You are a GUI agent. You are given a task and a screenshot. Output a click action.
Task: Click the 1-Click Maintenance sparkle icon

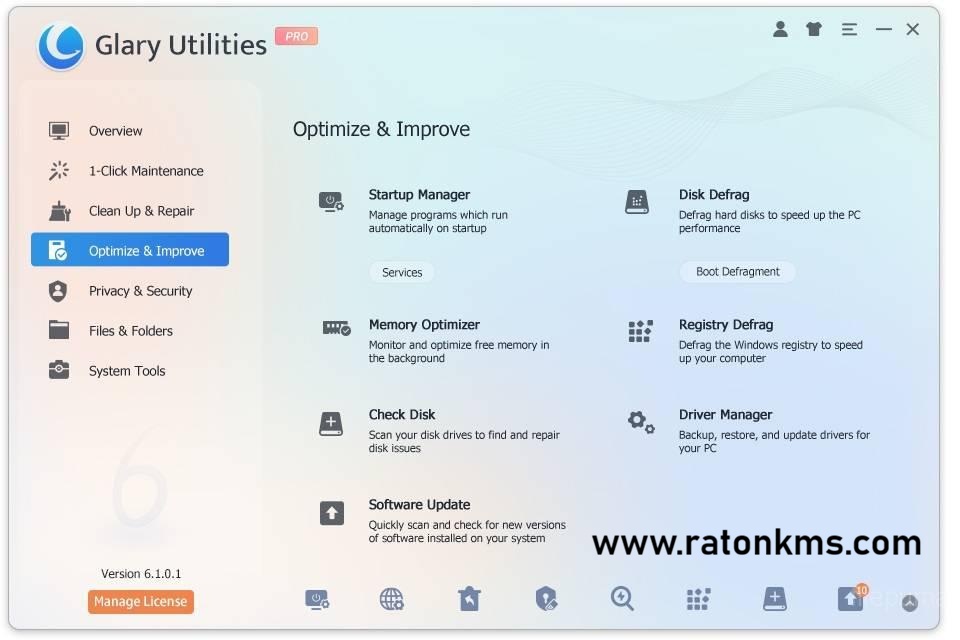pyautogui.click(x=59, y=171)
